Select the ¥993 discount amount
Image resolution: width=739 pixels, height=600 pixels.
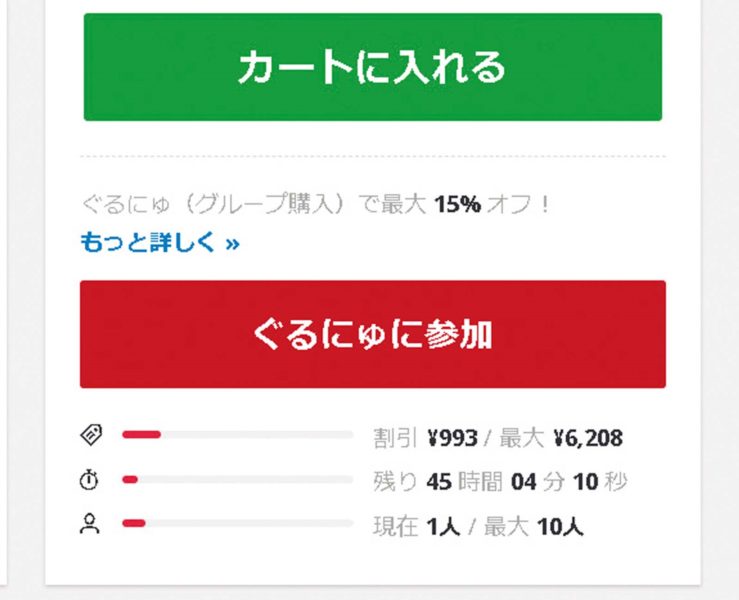[x=452, y=438]
